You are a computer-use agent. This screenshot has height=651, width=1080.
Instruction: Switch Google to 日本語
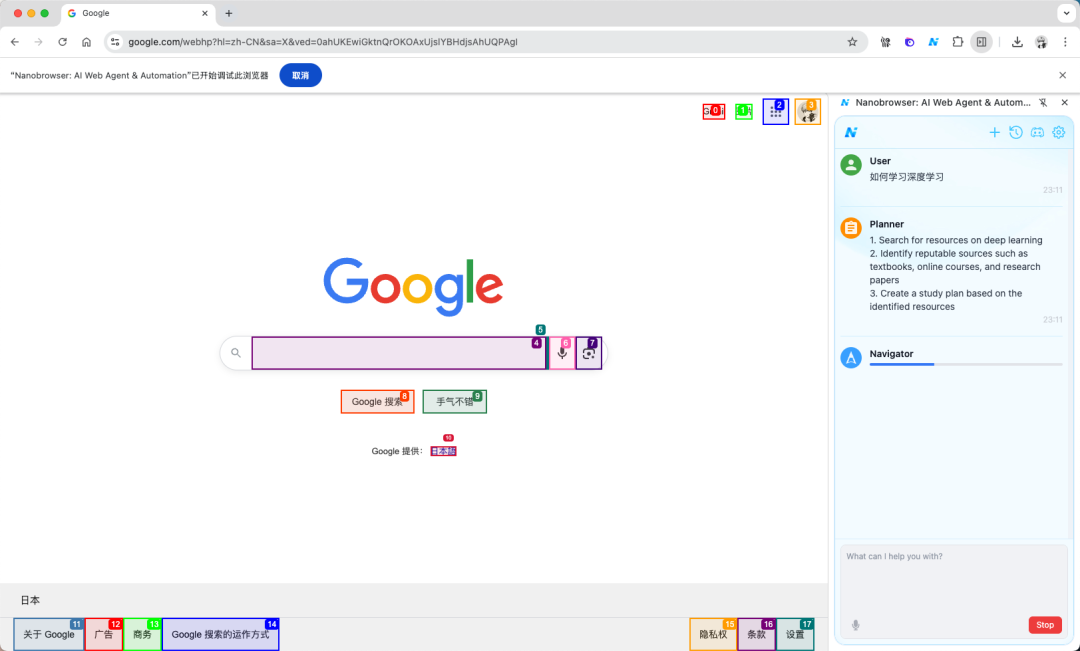(x=444, y=451)
